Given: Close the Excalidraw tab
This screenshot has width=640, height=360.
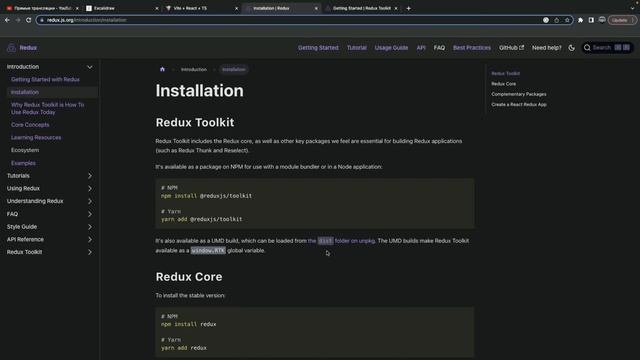Looking at the screenshot, I should 157,8.
